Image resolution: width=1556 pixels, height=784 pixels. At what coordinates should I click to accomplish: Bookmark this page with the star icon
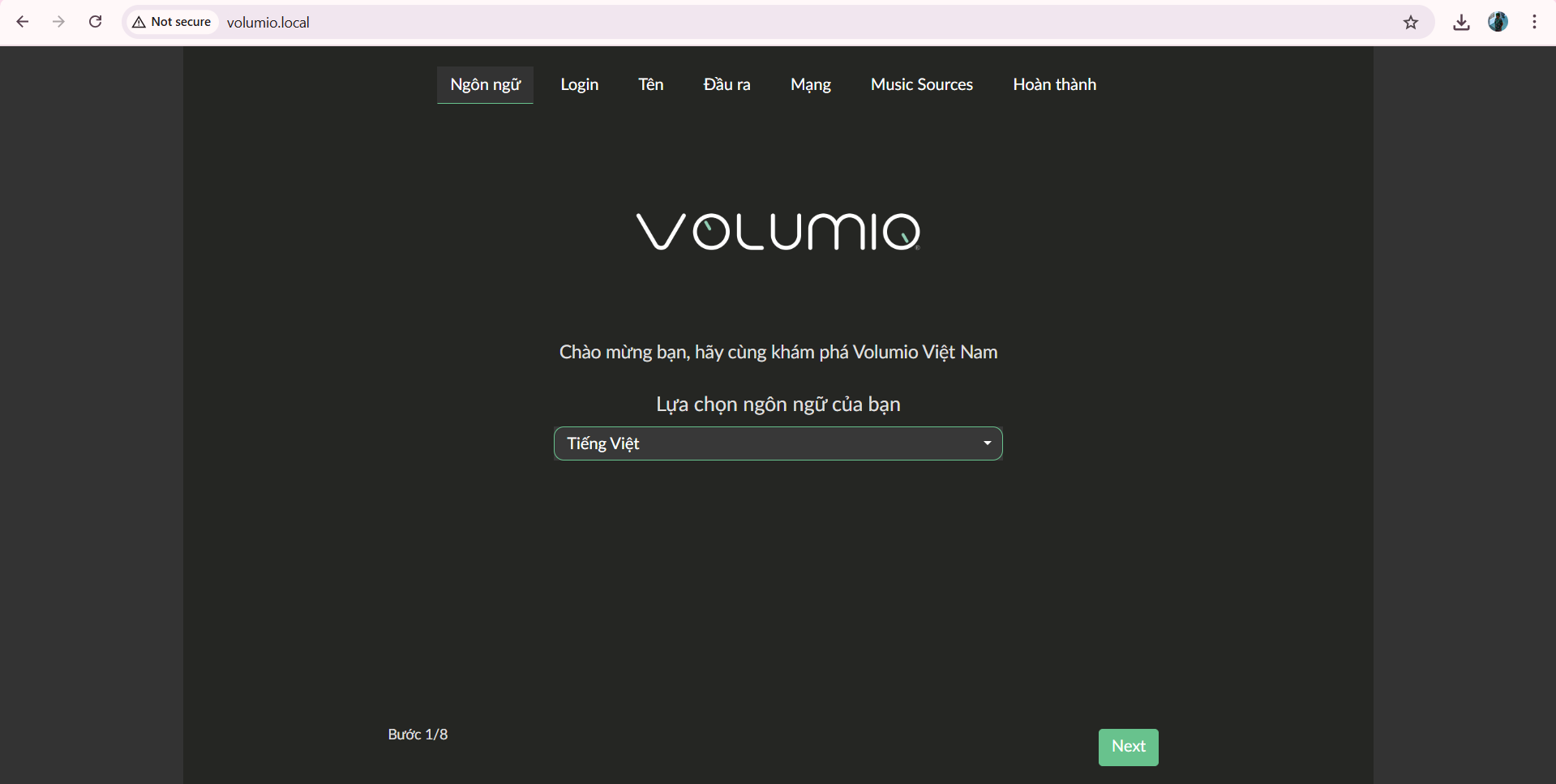[1411, 22]
